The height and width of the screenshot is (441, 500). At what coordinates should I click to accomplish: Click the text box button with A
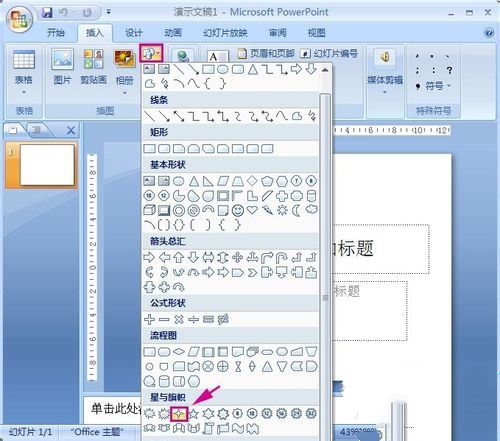pyautogui.click(x=217, y=57)
